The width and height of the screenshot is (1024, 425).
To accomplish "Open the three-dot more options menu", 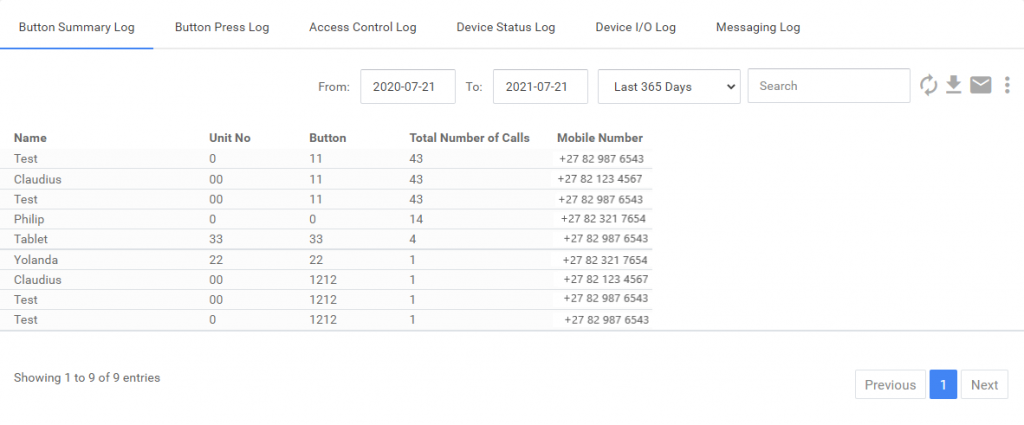I will pos(1006,86).
